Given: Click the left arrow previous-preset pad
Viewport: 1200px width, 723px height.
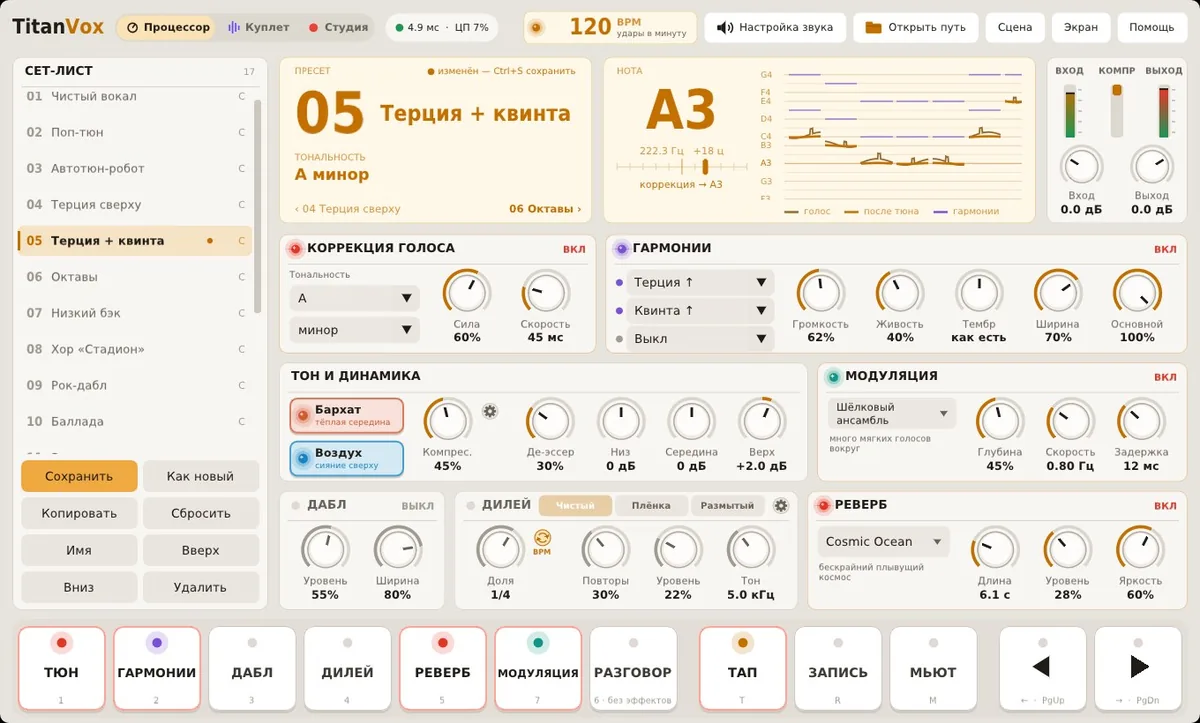Looking at the screenshot, I should [x=1043, y=667].
